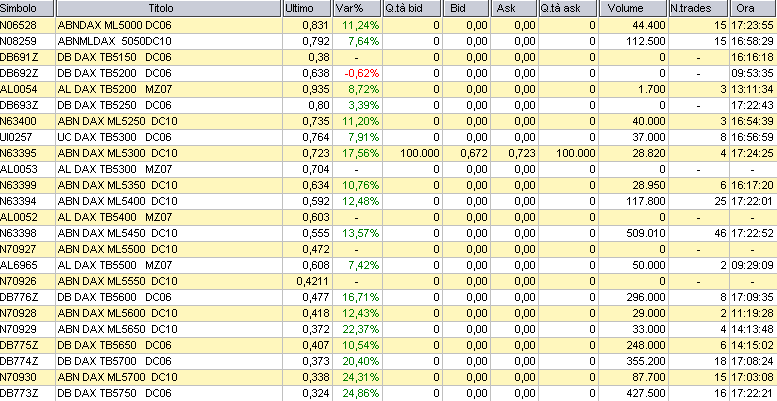Click time 17:23:55 in first row
The image size is (777, 401).
pos(752,25)
